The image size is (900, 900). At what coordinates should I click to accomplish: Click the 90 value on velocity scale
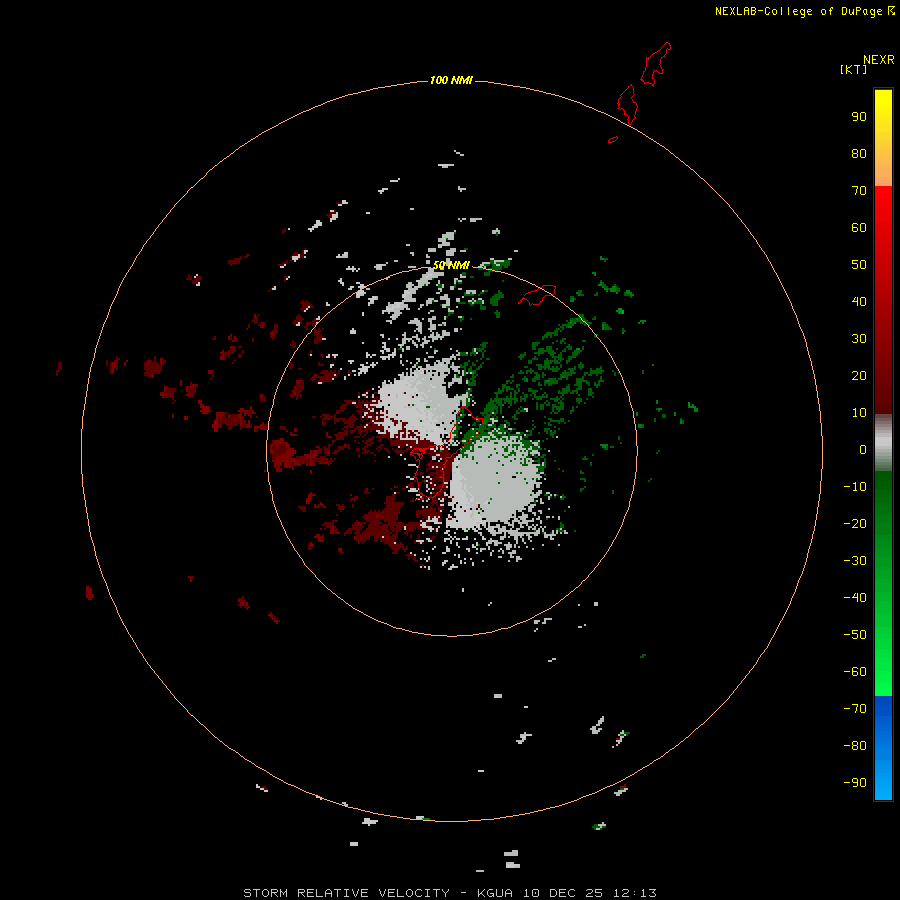click(859, 117)
